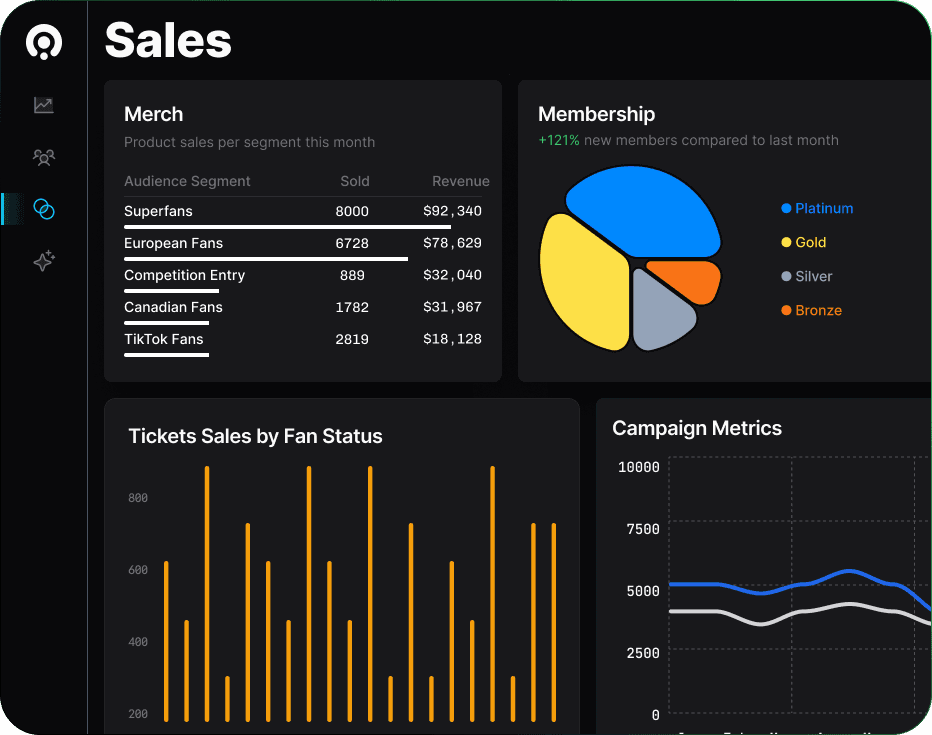
Task: Click the 2500 axis label in Campaign Metrics
Action: click(x=643, y=654)
